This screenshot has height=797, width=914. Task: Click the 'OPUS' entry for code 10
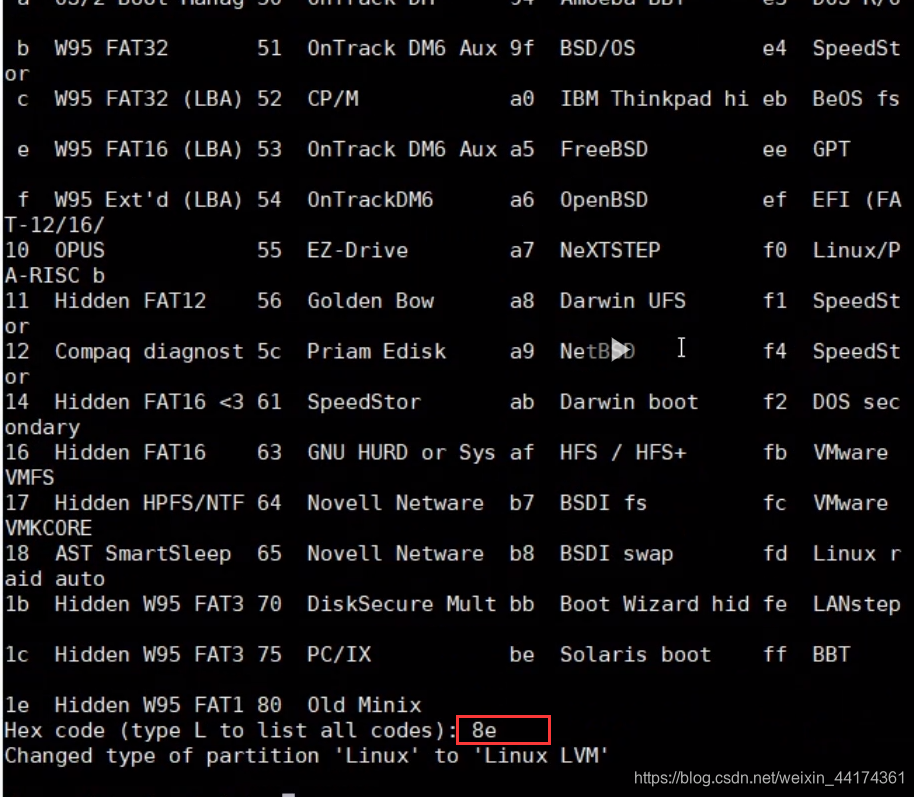click(x=80, y=251)
